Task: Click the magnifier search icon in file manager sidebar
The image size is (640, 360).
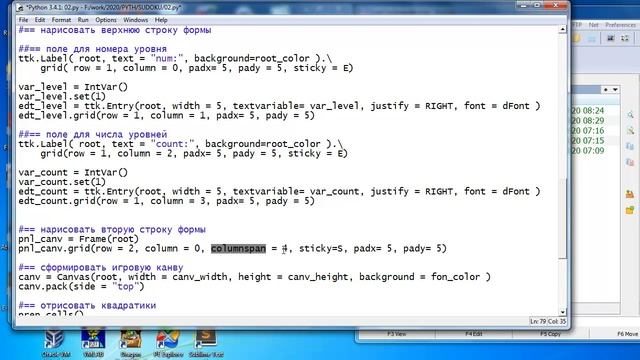Action: (630, 115)
